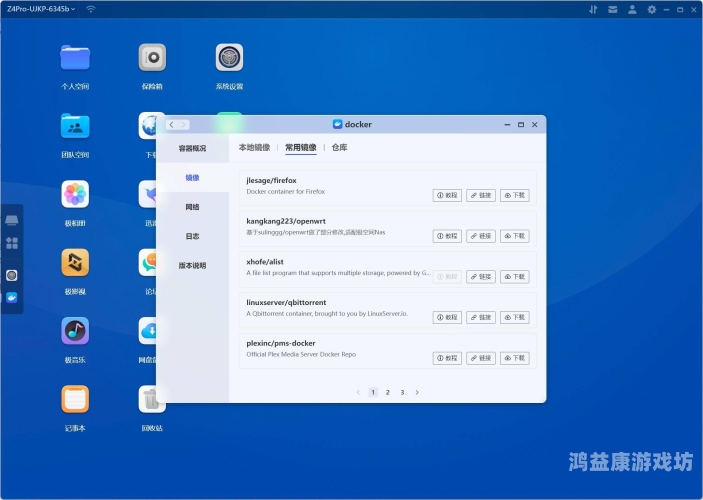The image size is (703, 500).
Task: Select 容器概况 in docker sidebar
Action: pyautogui.click(x=192, y=148)
